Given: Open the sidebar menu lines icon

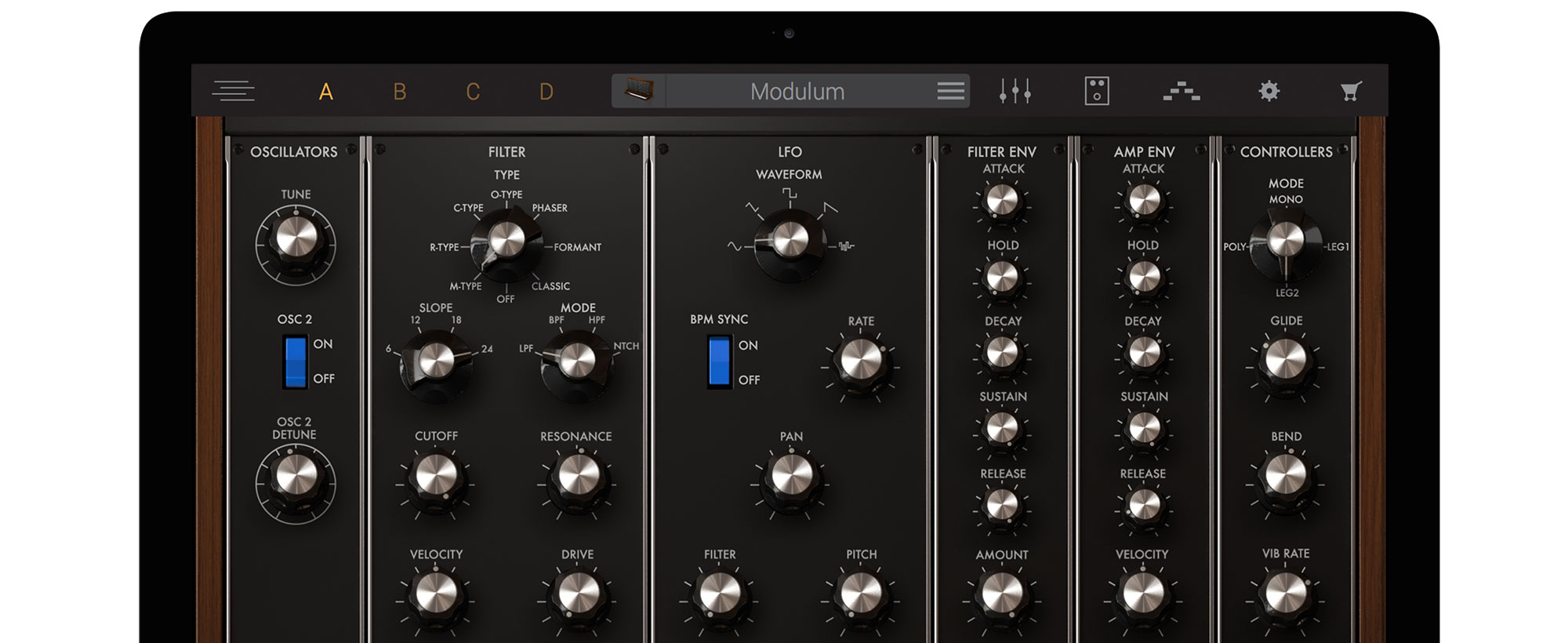Looking at the screenshot, I should (x=233, y=91).
